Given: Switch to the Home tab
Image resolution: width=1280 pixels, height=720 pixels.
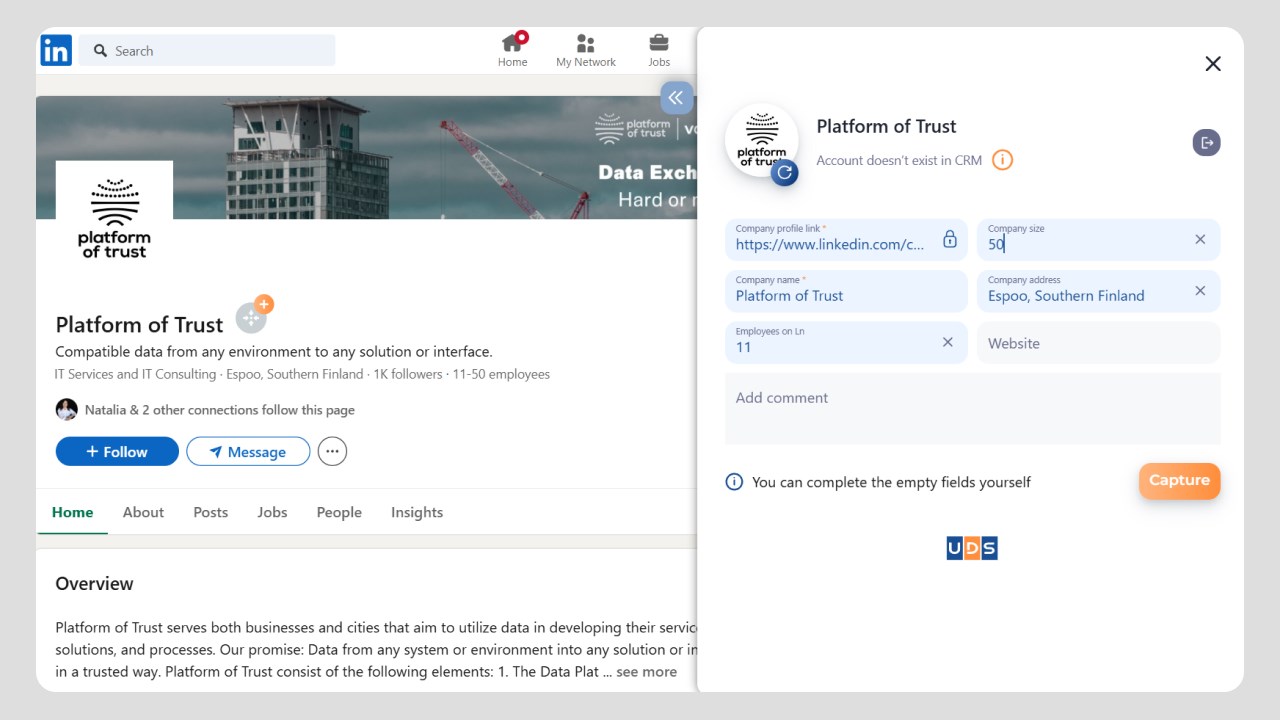Looking at the screenshot, I should click(x=72, y=512).
